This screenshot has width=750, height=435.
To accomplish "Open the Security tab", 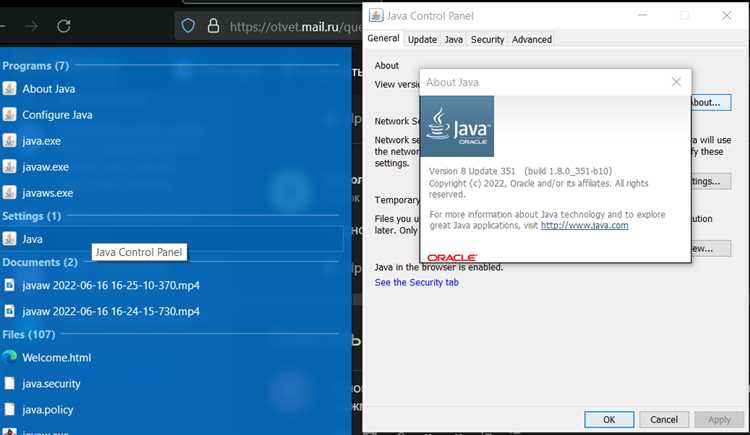I will click(487, 40).
